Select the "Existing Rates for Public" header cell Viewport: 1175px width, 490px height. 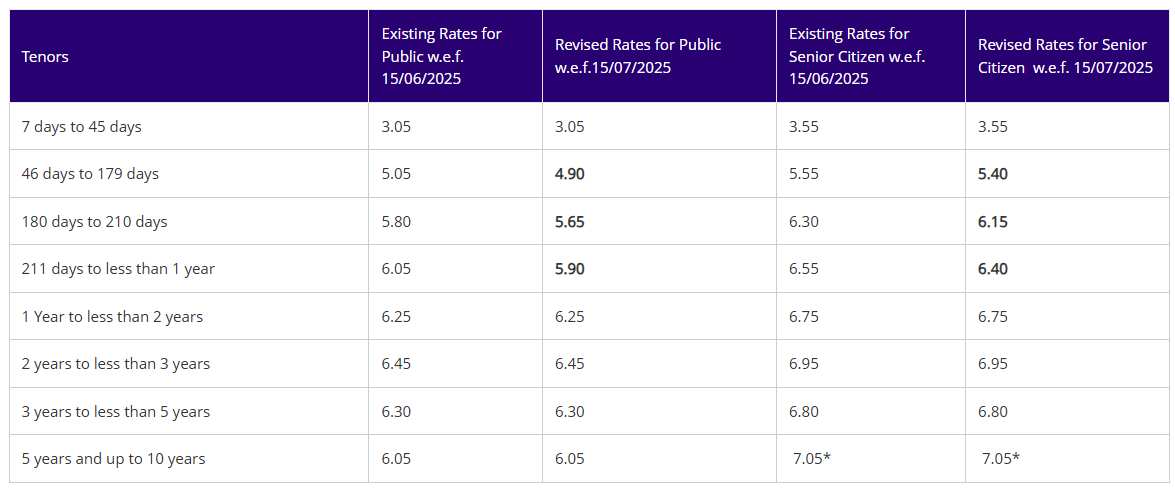(x=442, y=56)
